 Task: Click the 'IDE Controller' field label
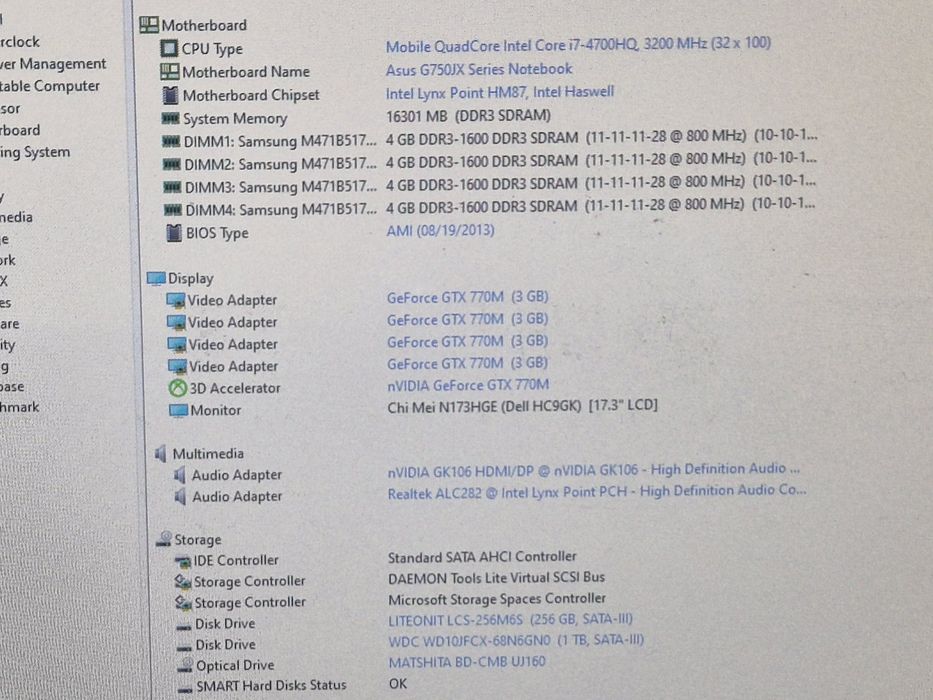[236, 560]
